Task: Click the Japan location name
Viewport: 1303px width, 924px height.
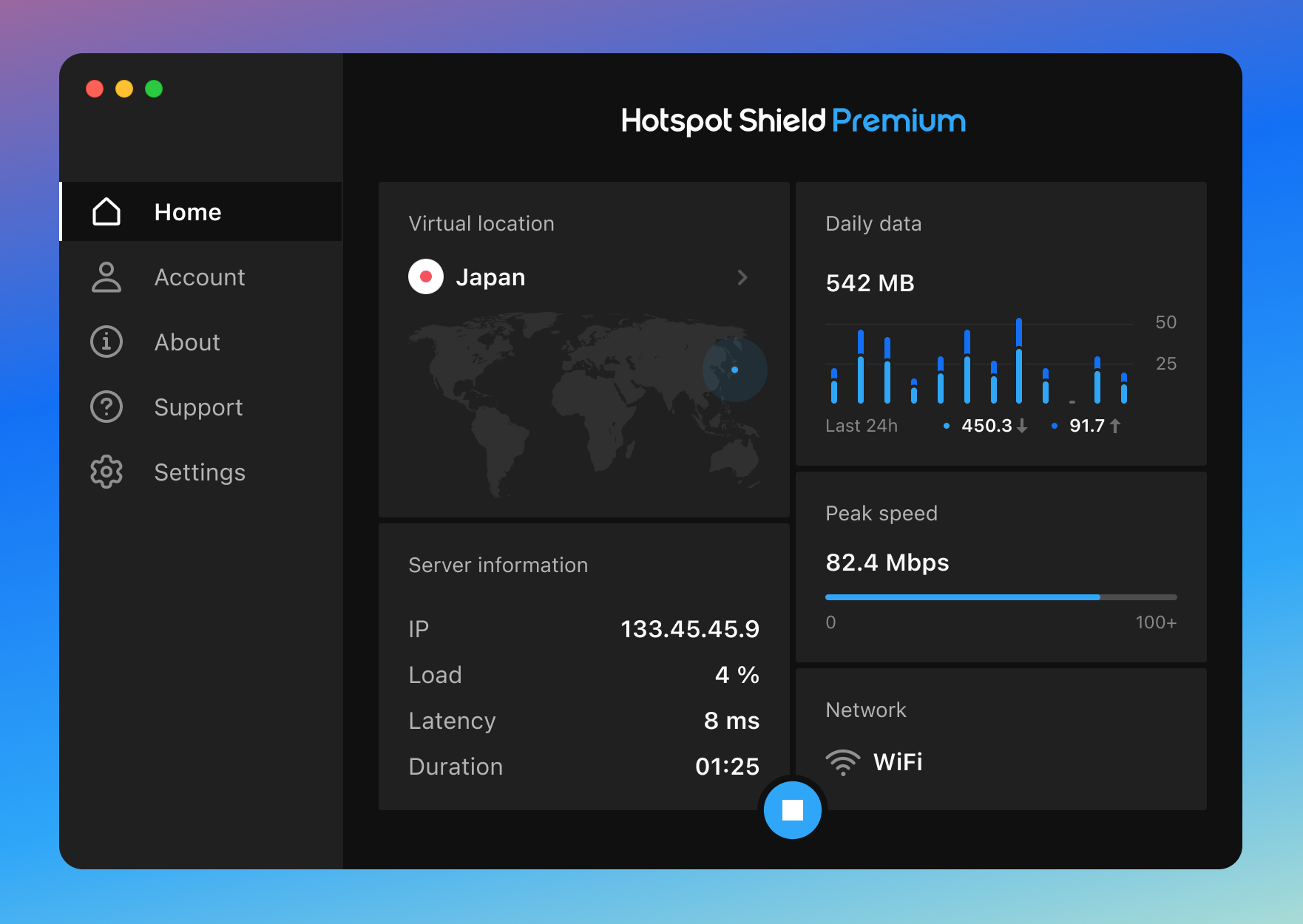Action: (490, 277)
